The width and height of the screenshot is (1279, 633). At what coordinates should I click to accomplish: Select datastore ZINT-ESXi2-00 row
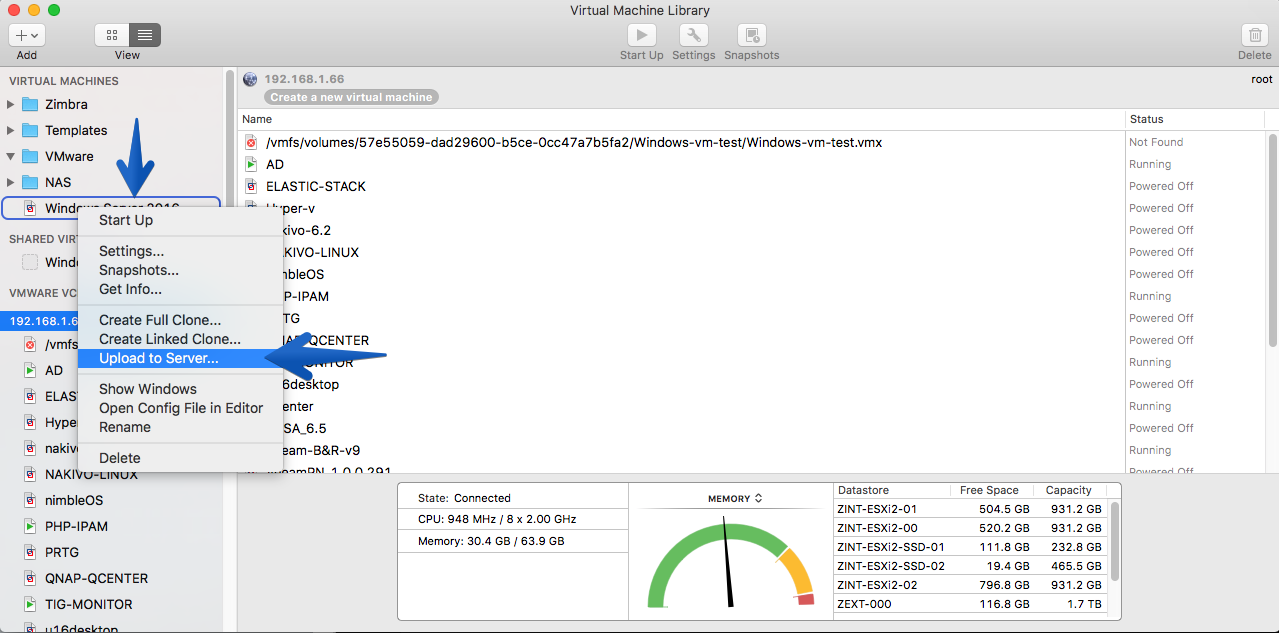click(x=971, y=528)
